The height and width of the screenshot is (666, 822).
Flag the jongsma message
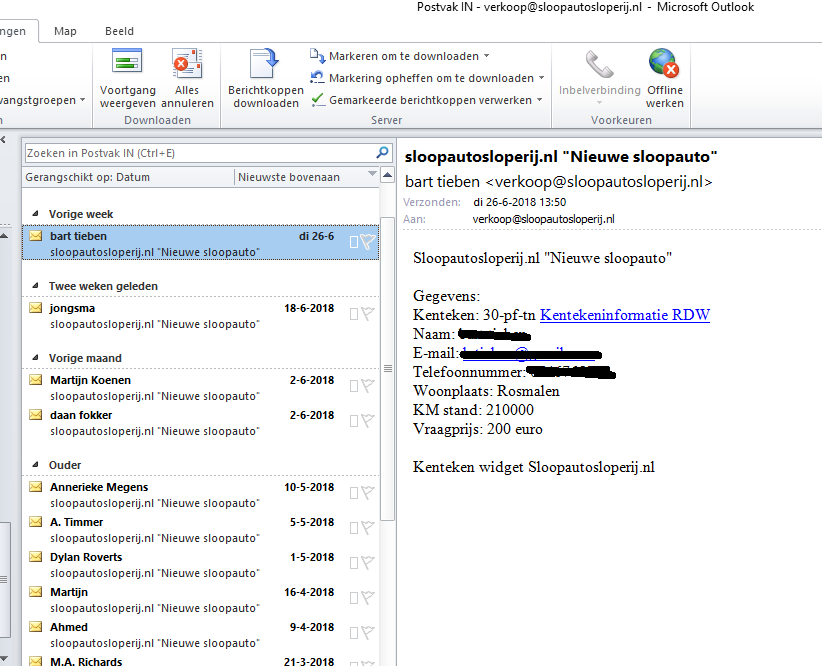coord(368,314)
